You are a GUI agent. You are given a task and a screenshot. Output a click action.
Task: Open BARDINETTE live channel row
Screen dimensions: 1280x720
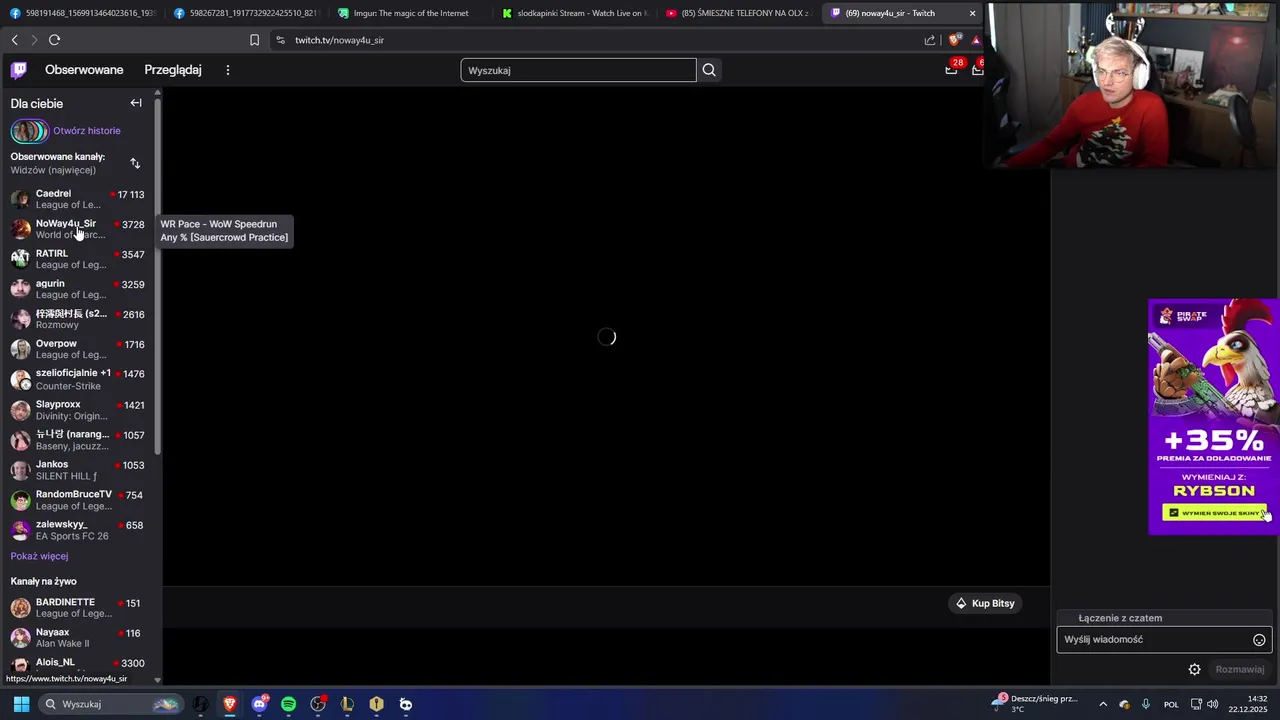click(79, 608)
